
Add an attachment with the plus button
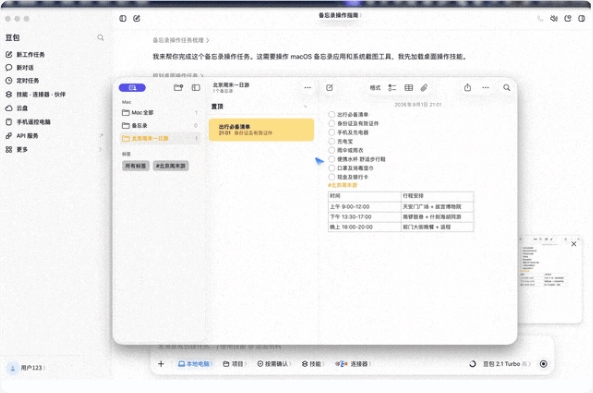pyautogui.click(x=161, y=364)
